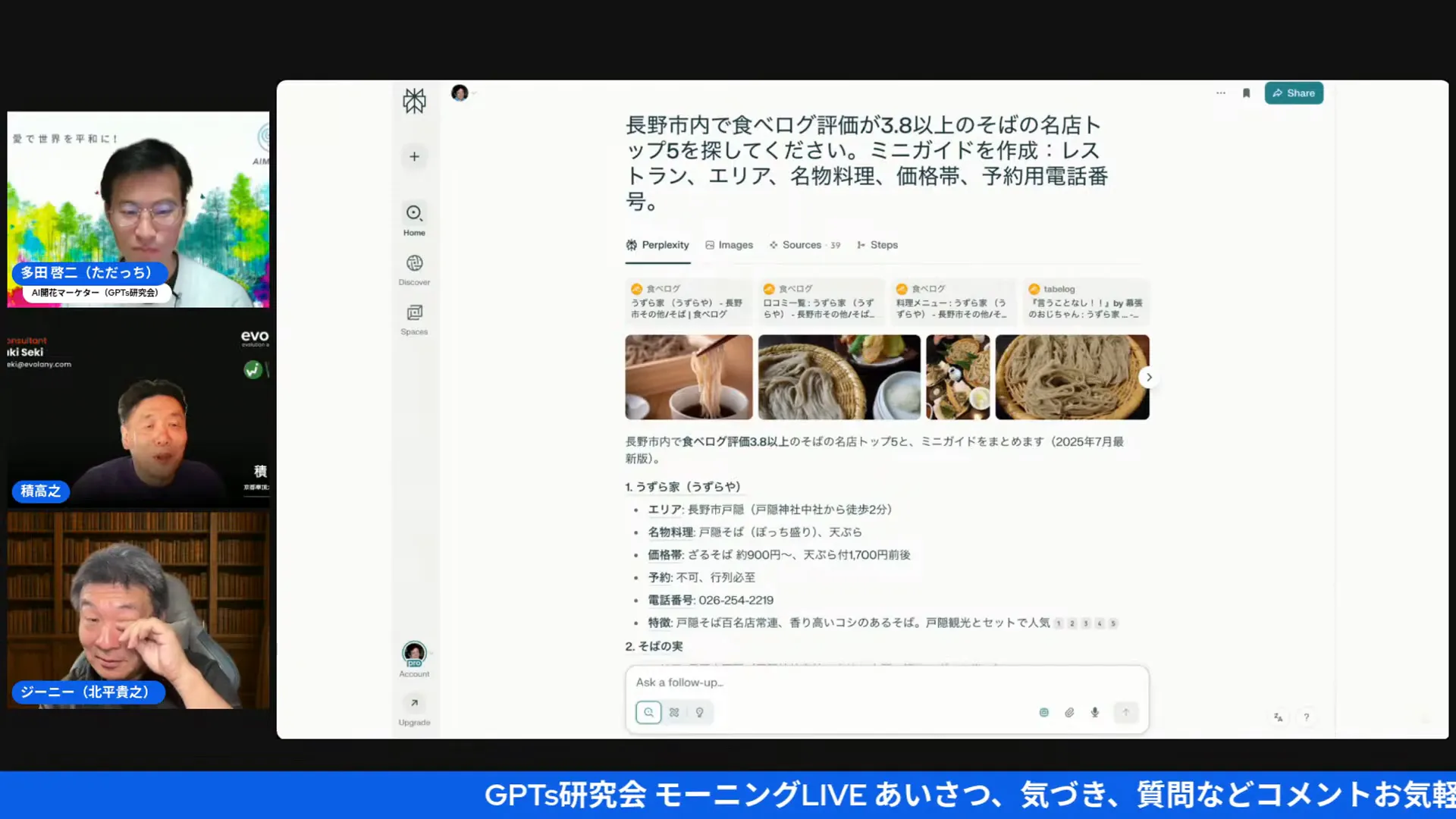
Task: Open Home in the Perplexity sidebar
Action: tap(414, 220)
